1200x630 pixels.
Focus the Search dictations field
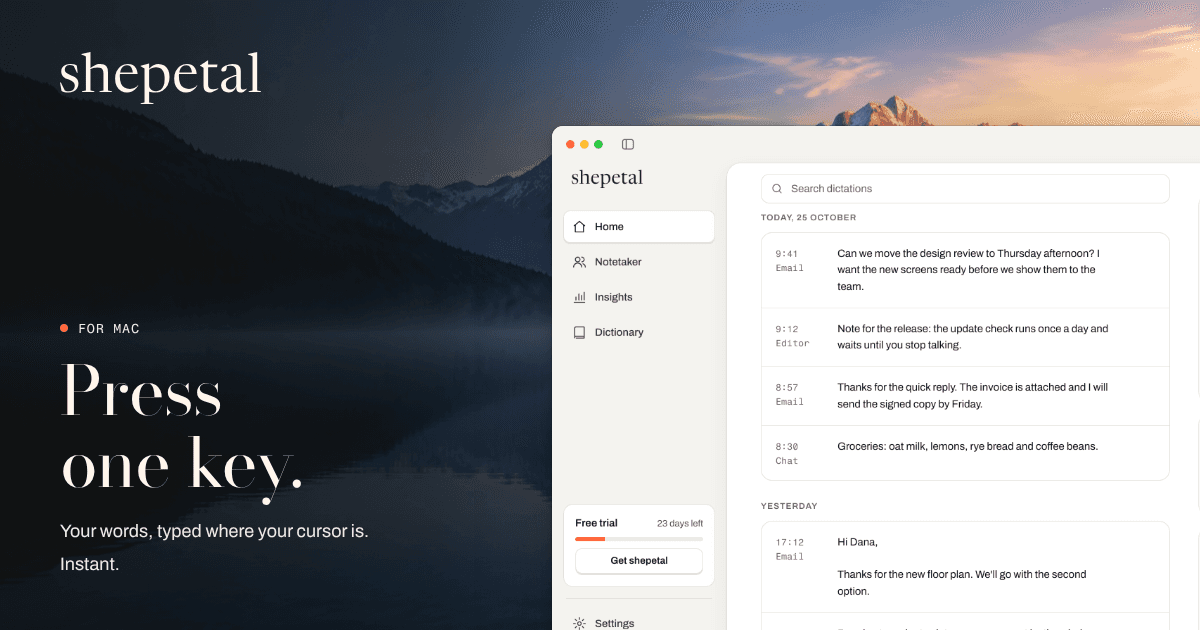965,188
